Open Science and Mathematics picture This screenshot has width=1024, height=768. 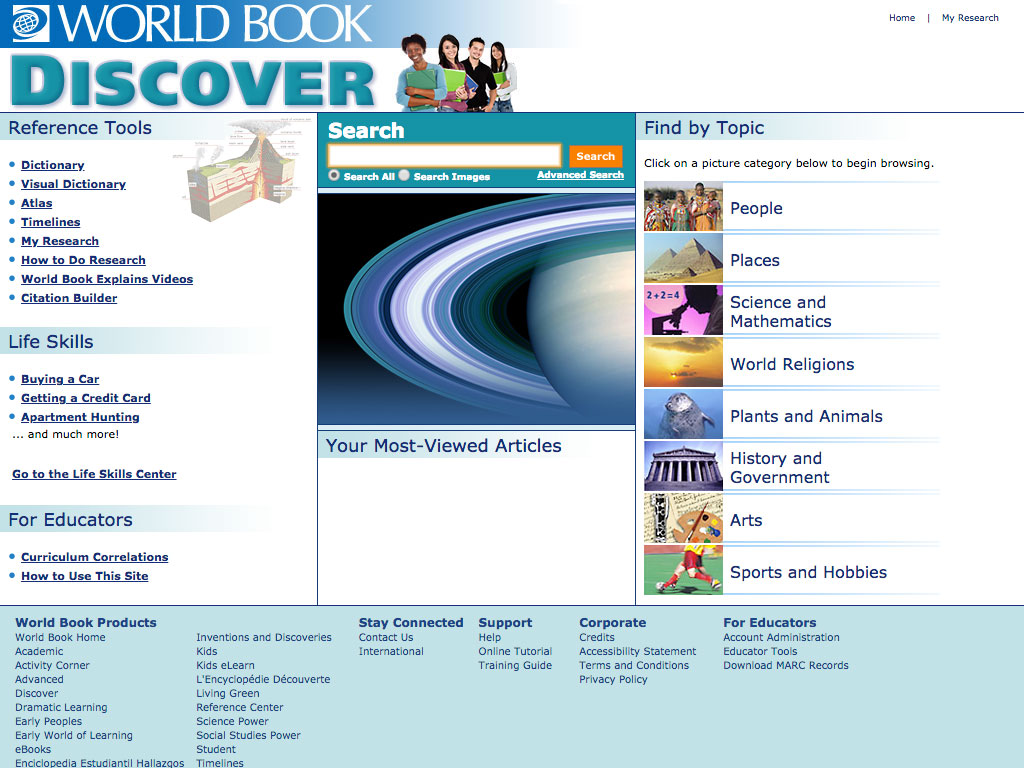683,310
